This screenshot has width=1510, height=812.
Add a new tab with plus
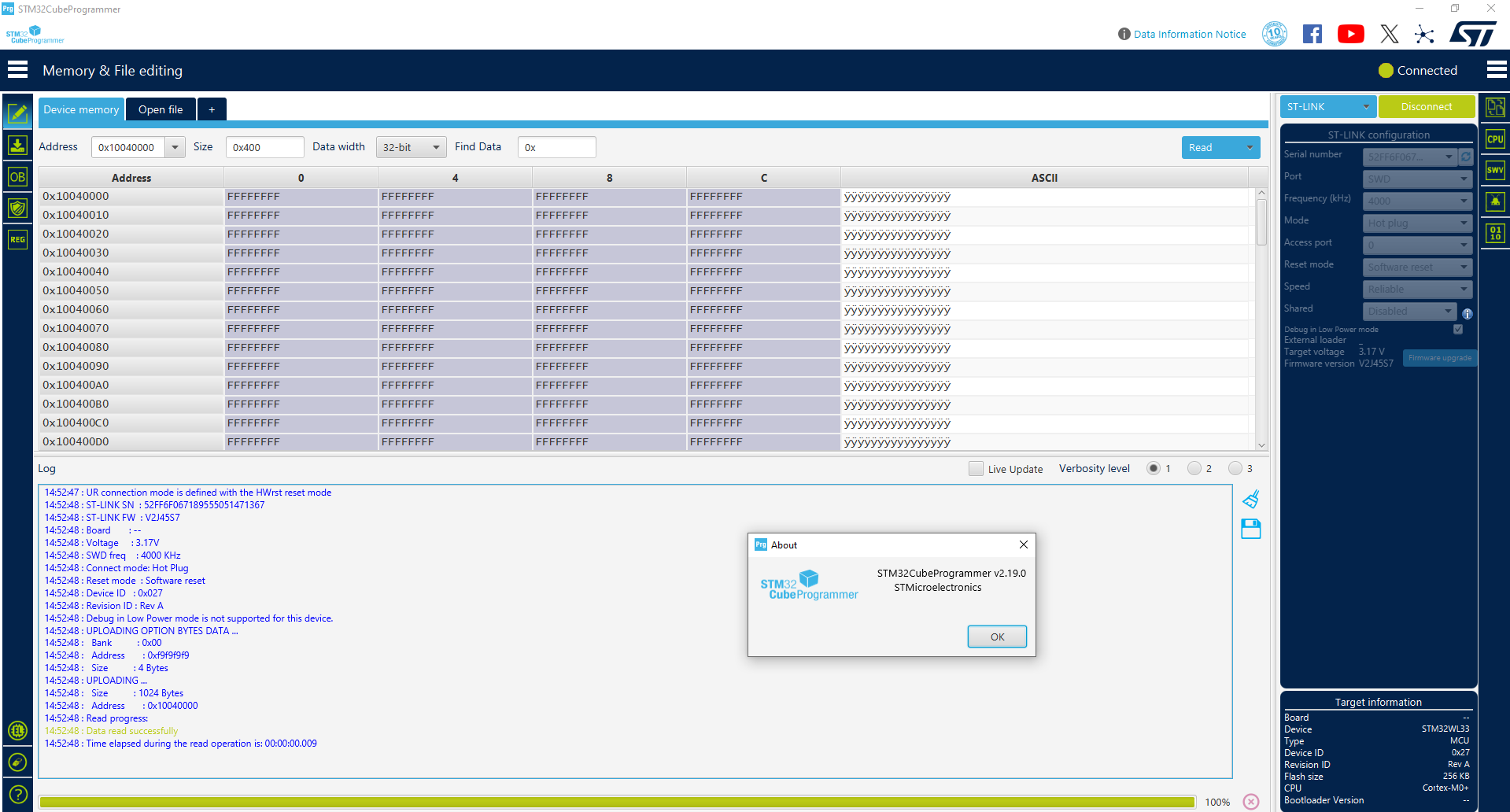(212, 109)
